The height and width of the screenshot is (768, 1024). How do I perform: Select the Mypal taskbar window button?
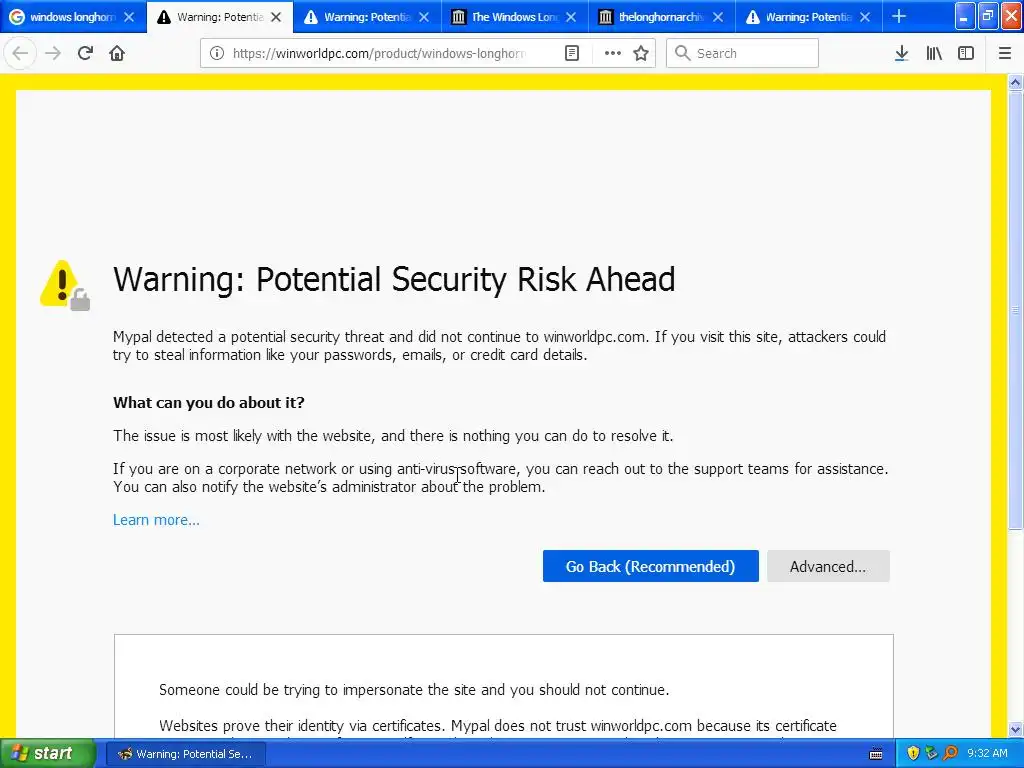pos(185,754)
